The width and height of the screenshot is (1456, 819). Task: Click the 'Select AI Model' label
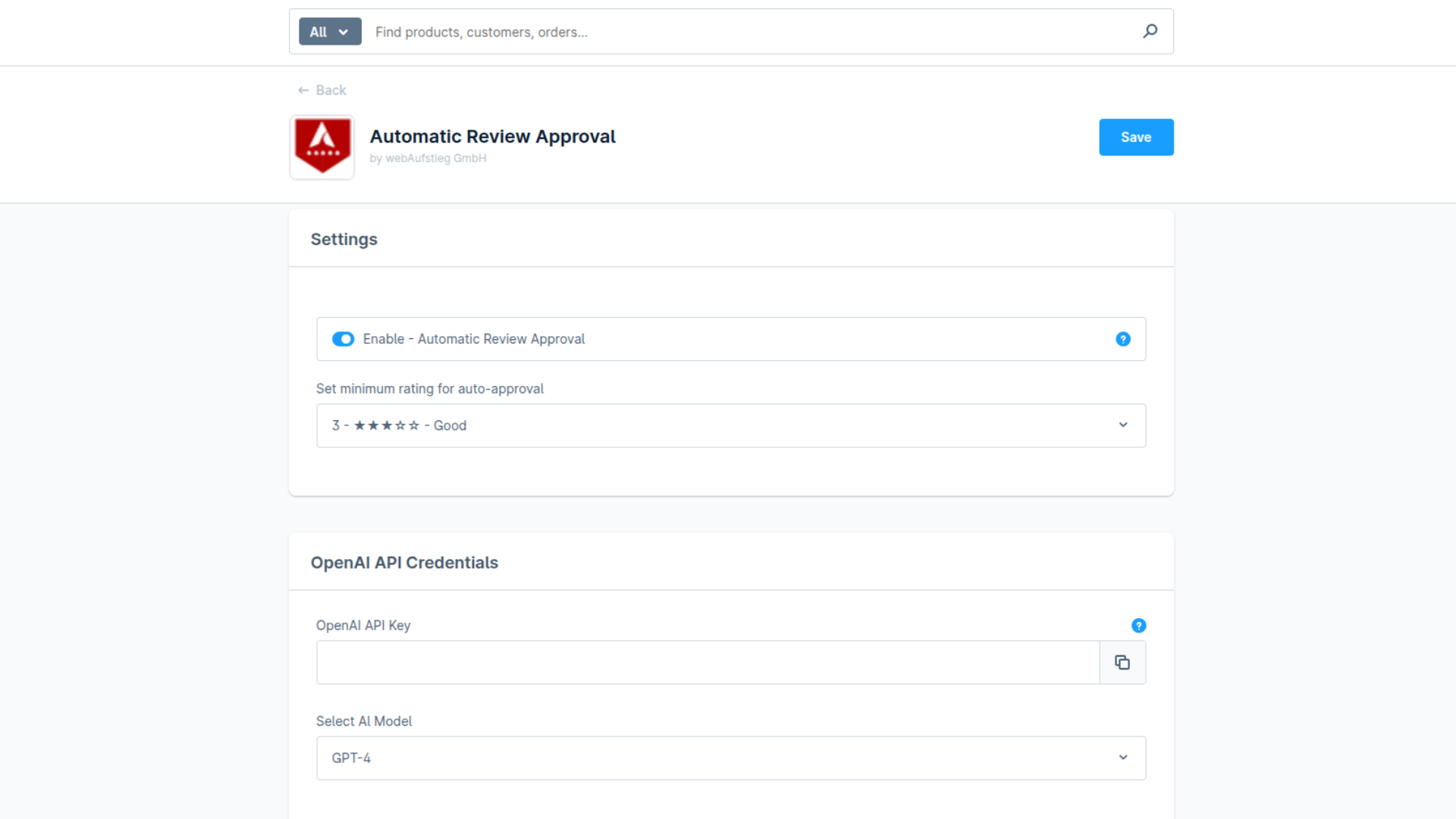point(364,721)
